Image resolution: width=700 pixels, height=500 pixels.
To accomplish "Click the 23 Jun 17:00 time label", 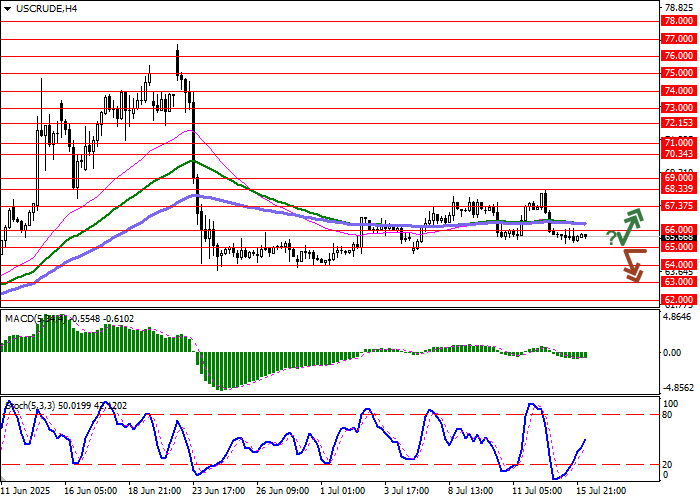I will (x=219, y=491).
